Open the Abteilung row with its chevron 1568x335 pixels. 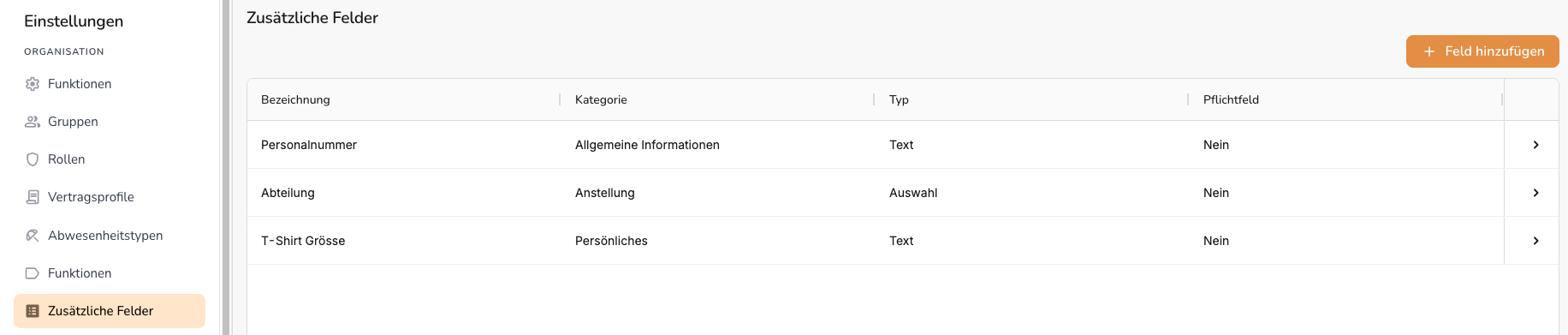coord(1535,193)
